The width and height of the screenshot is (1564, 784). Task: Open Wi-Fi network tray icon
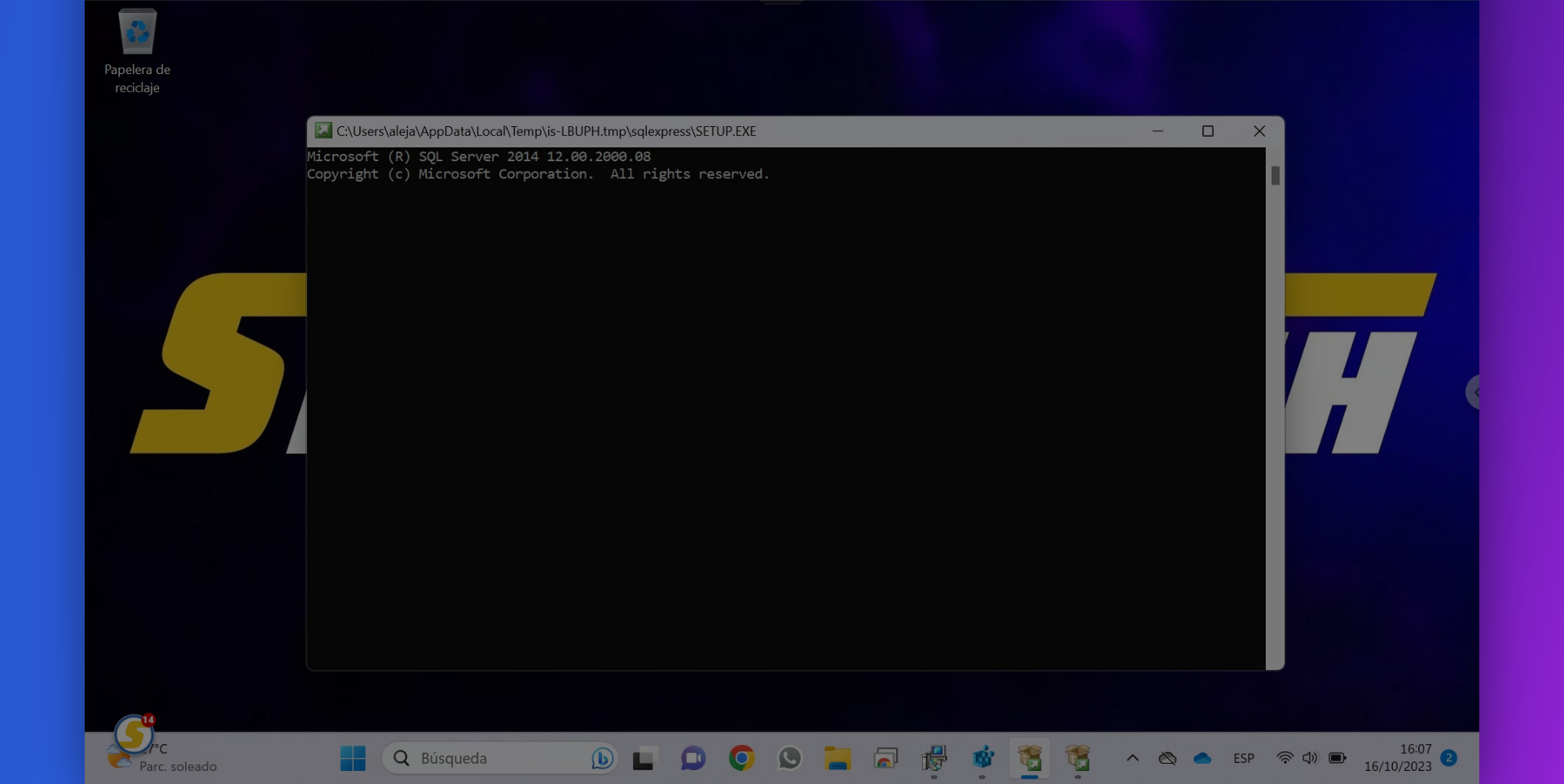coord(1285,758)
